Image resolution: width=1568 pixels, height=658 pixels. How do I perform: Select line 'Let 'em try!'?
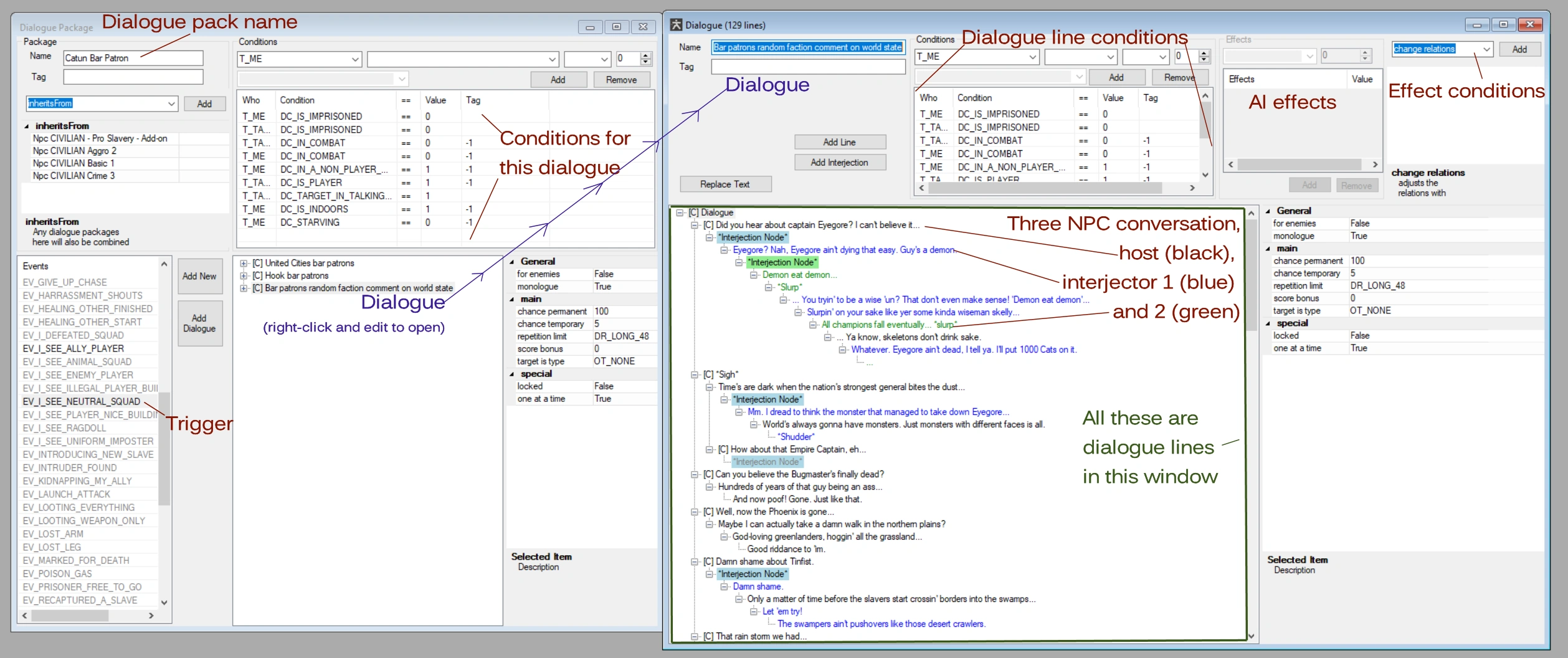pos(782,611)
